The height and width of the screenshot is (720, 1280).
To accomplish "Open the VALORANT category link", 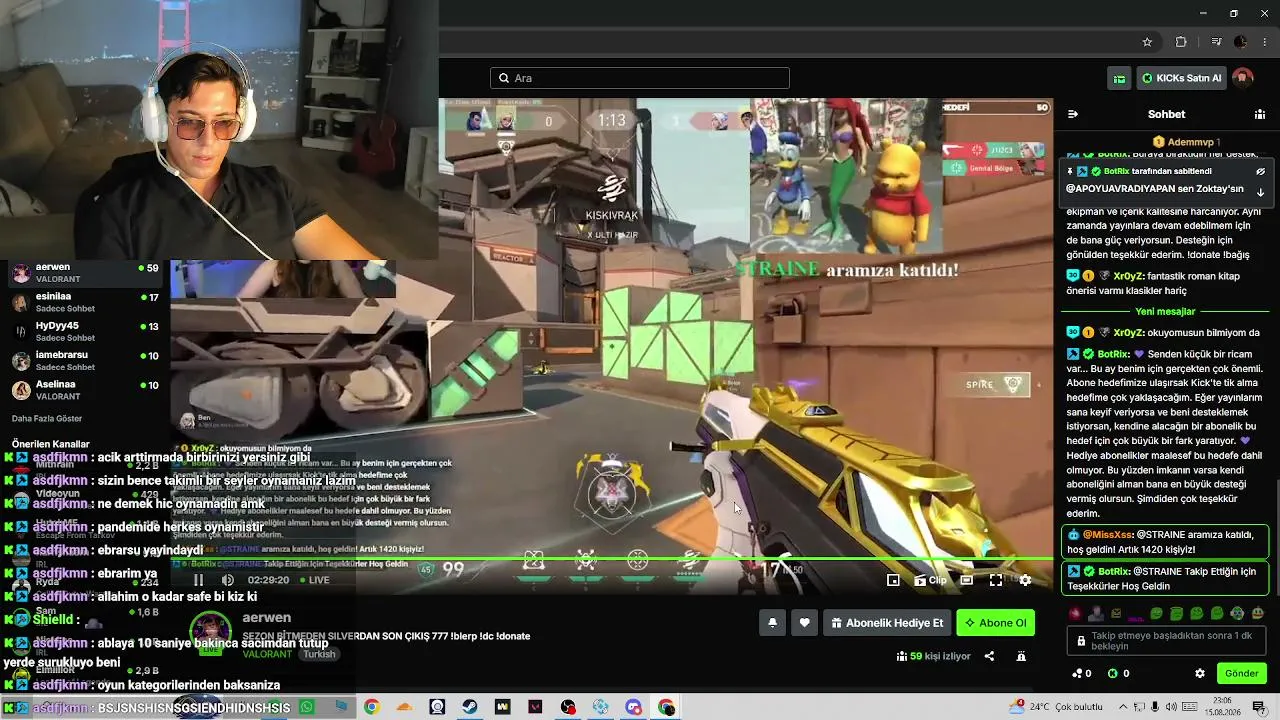I will (x=266, y=654).
